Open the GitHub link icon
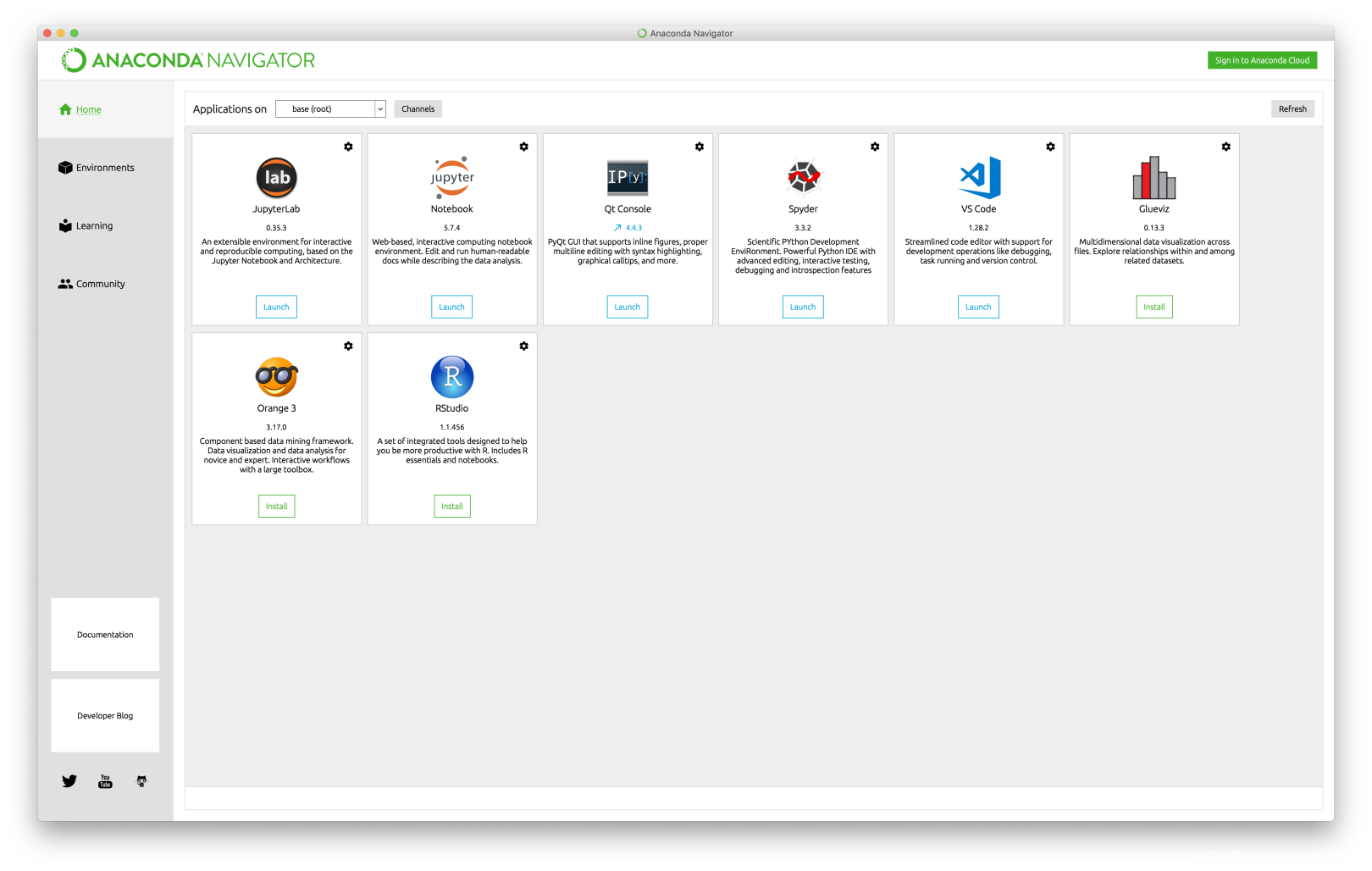 (141, 781)
